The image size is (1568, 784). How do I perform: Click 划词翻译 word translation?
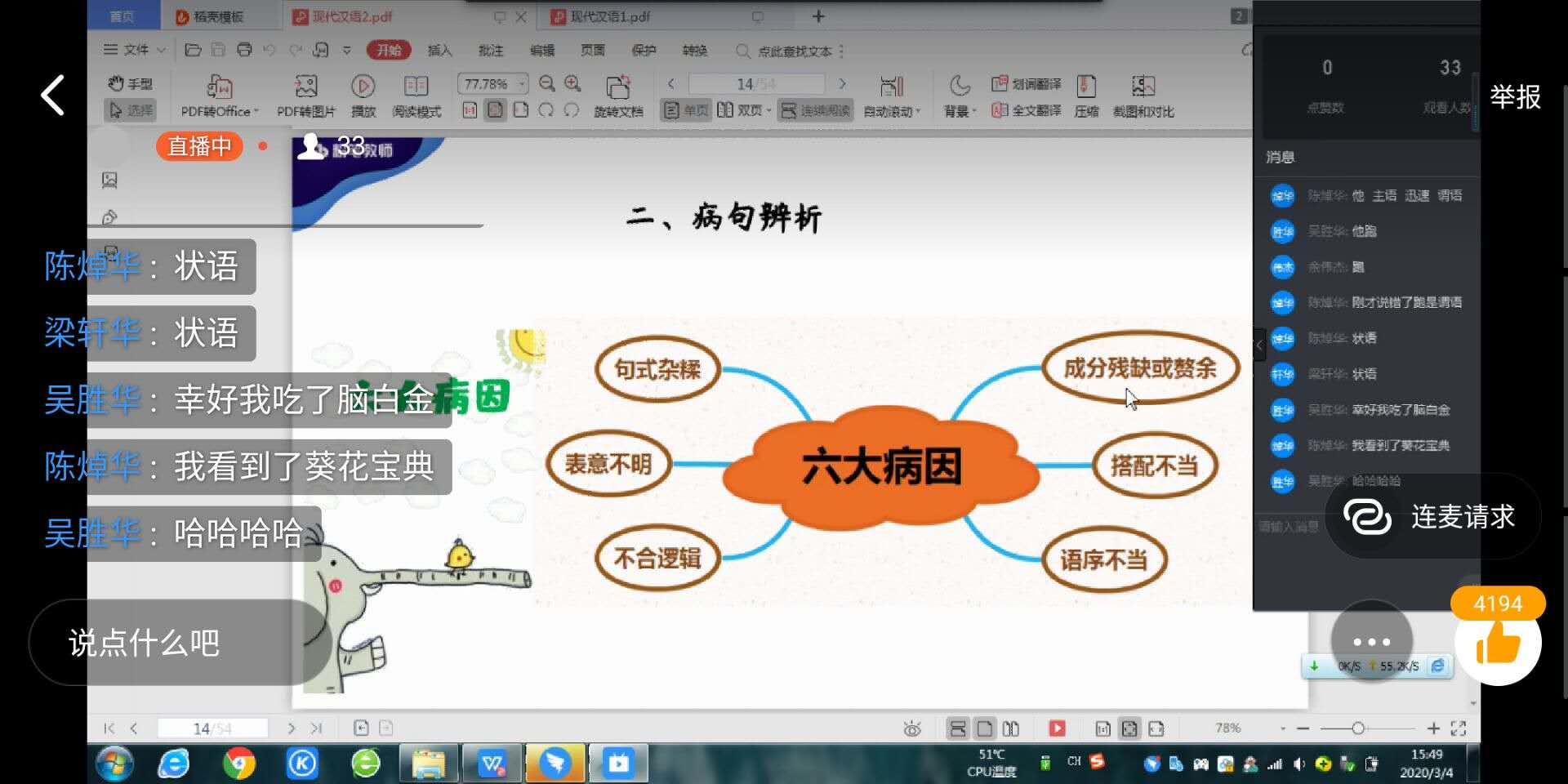(1026, 84)
